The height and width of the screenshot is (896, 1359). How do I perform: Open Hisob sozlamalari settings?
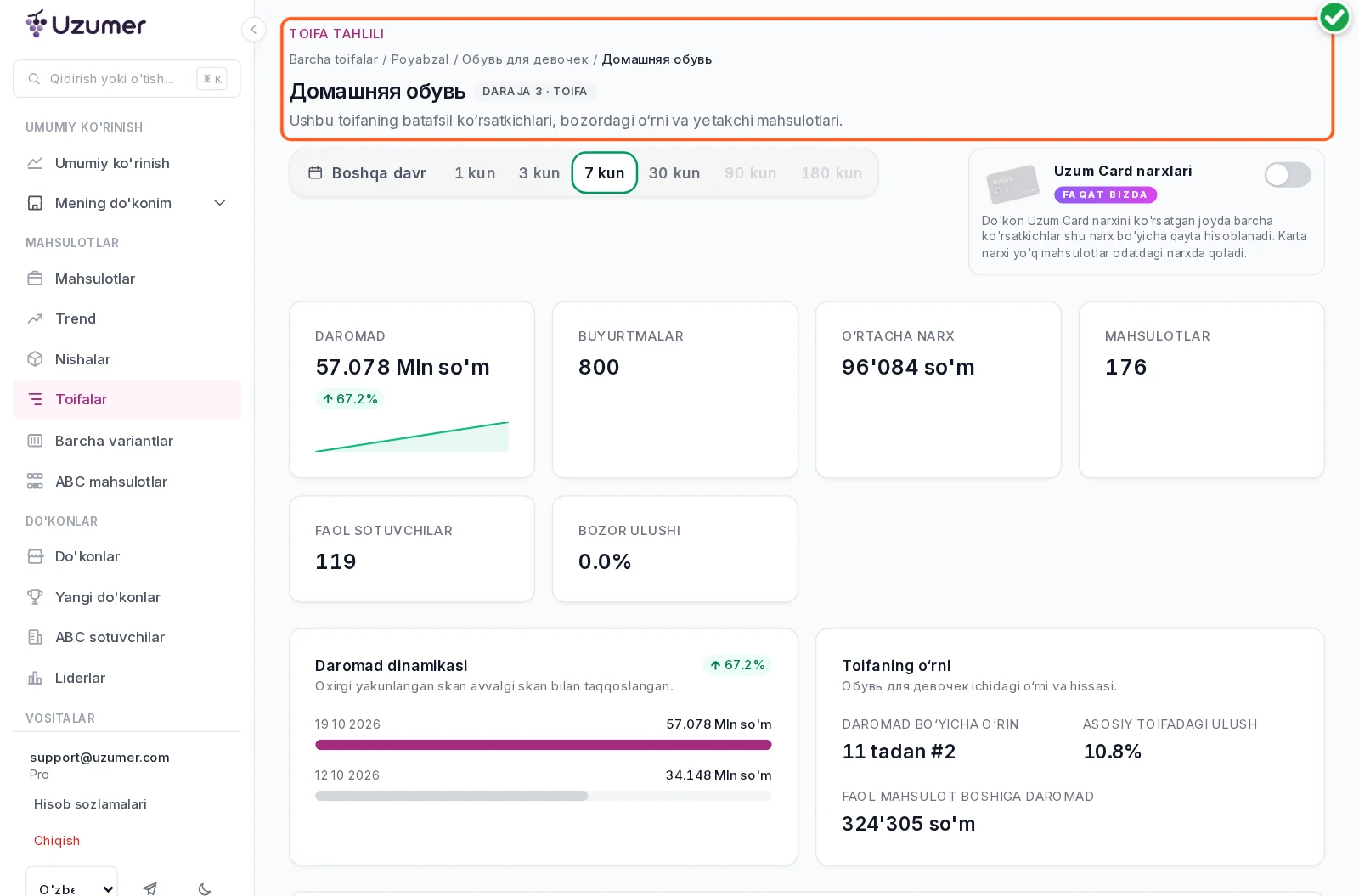(90, 804)
